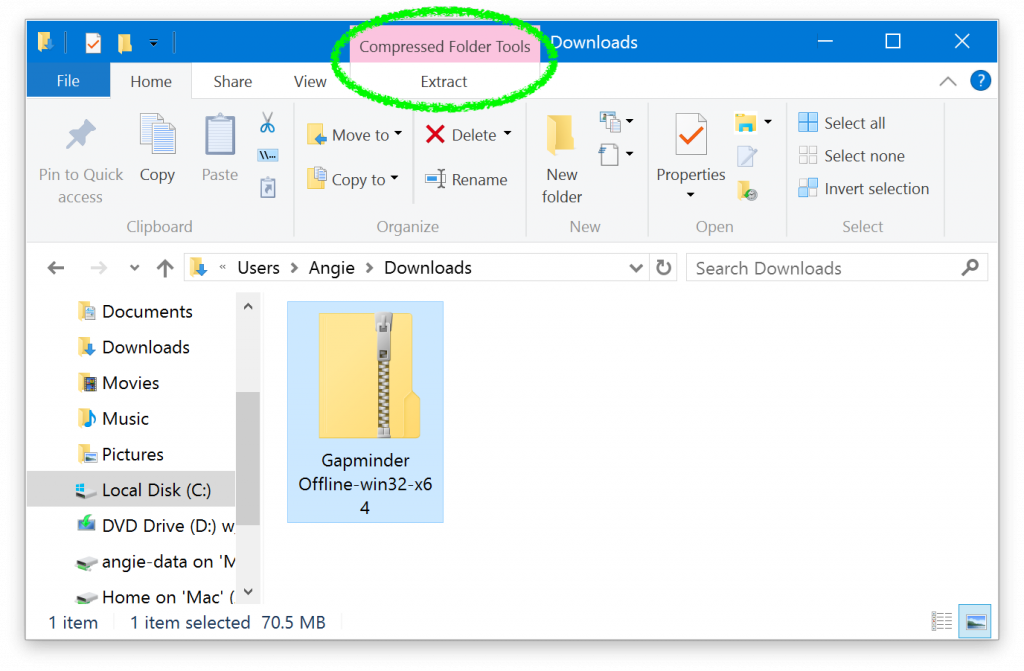Screen dimensions: 1024x671
Task: Select DVD Drive (D:)
Action: click(155, 525)
